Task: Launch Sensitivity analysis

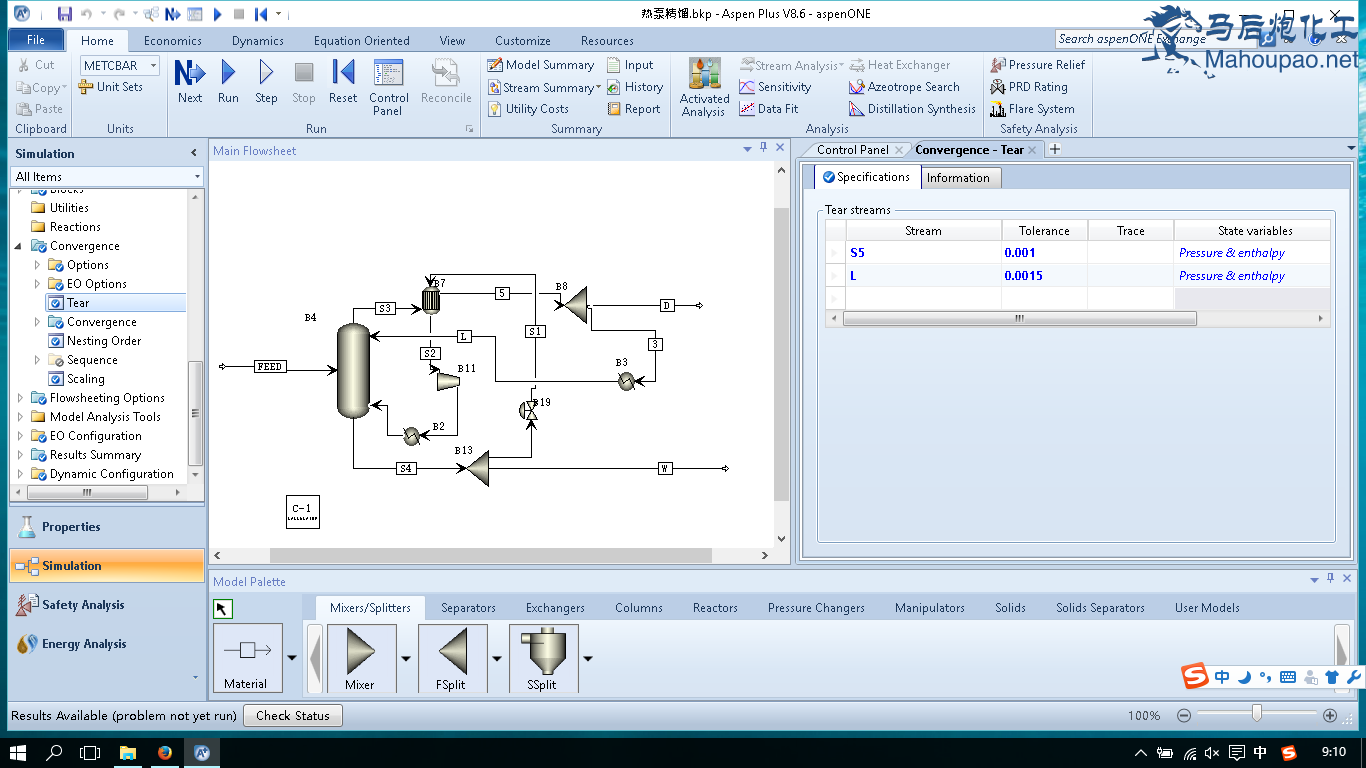Action: click(775, 87)
